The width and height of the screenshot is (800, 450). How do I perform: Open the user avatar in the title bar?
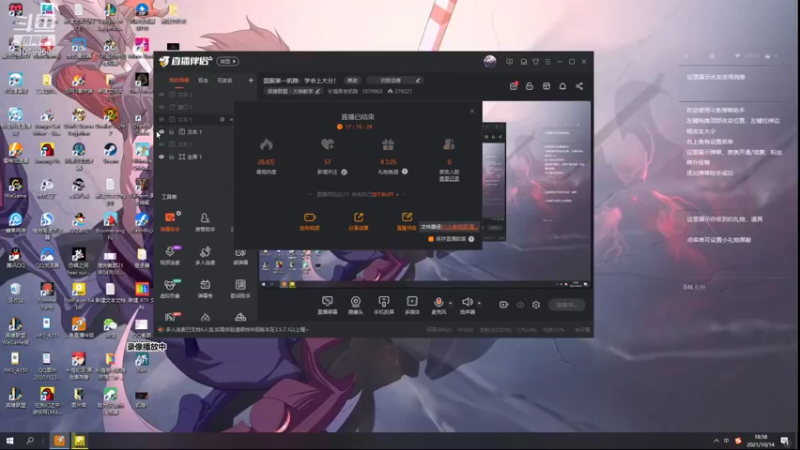pyautogui.click(x=490, y=62)
